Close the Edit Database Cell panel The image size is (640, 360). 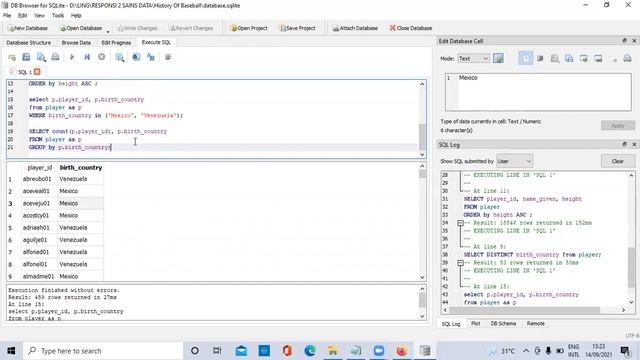point(634,41)
